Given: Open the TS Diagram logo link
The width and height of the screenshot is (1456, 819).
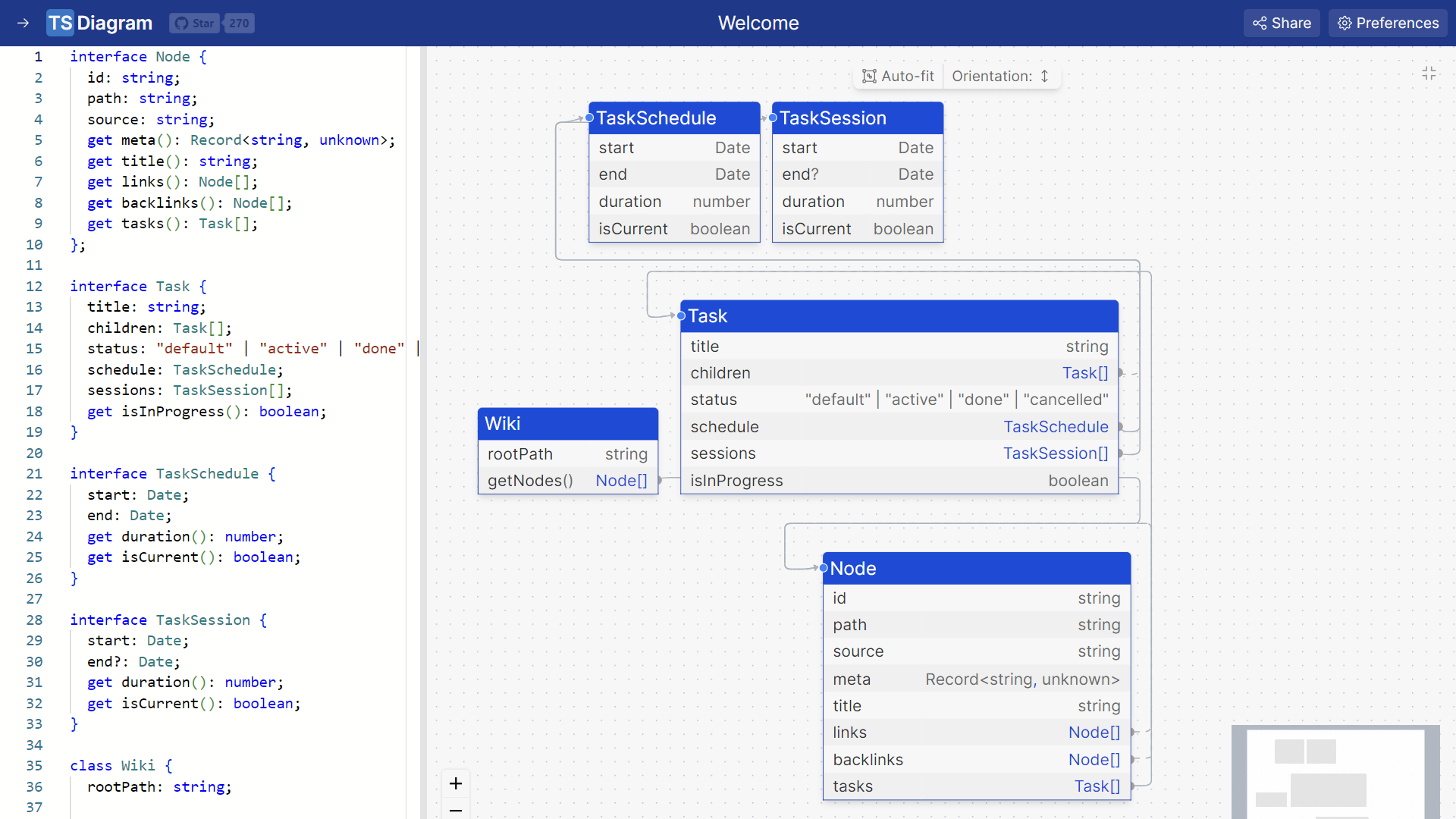Looking at the screenshot, I should [99, 23].
